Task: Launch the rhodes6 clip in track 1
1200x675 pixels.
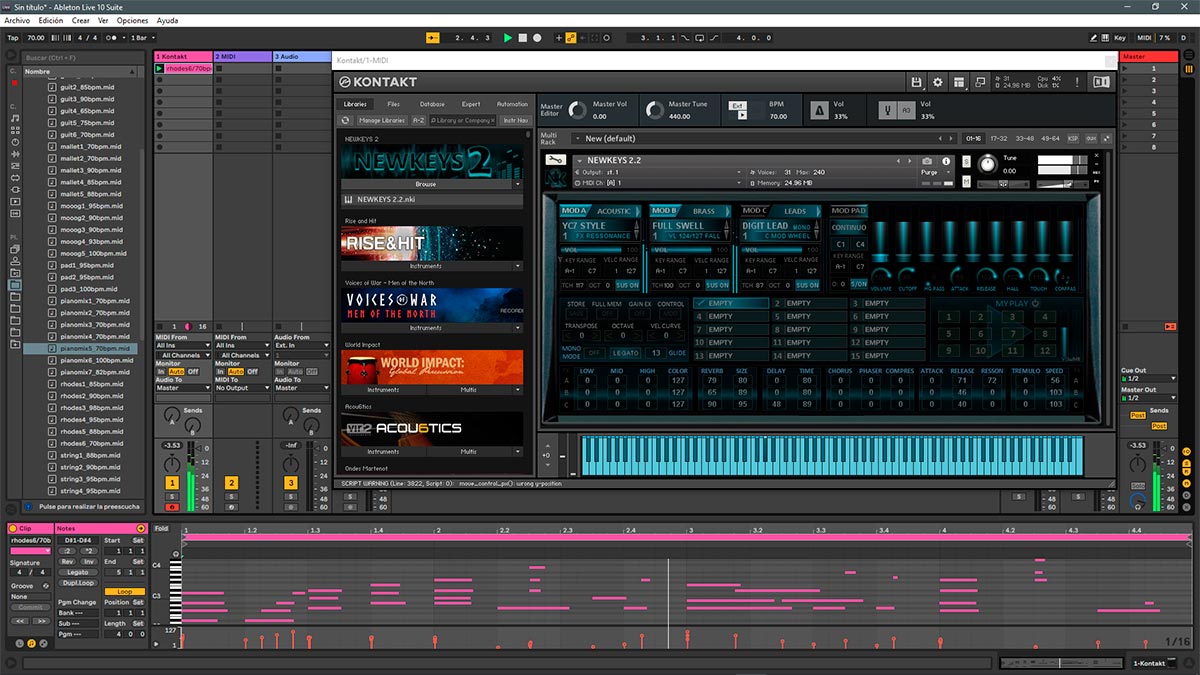Action: pos(160,68)
